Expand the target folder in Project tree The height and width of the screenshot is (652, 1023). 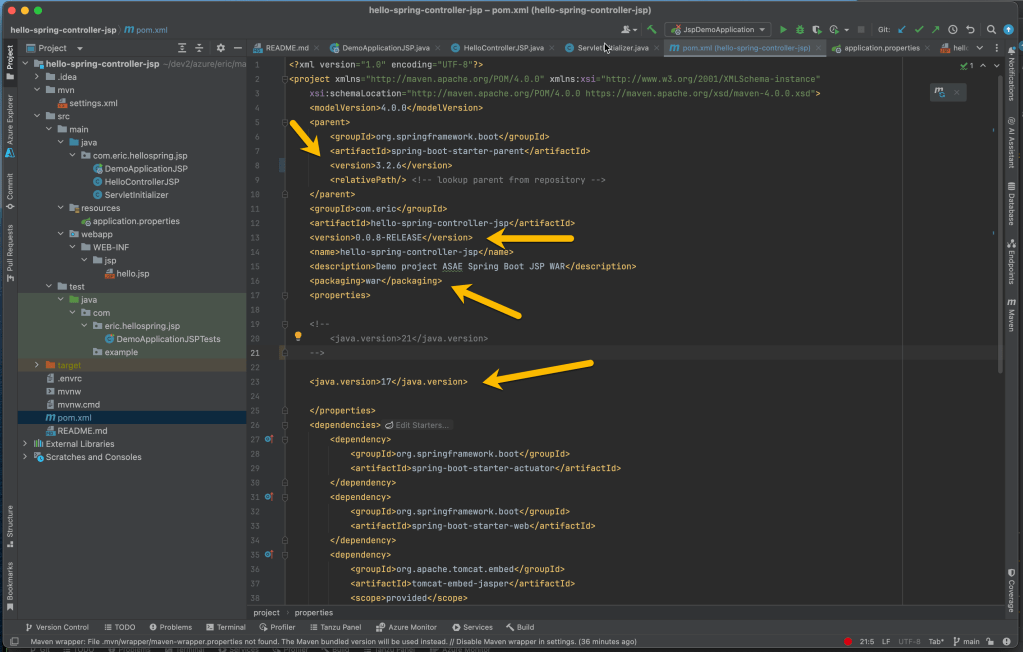[x=37, y=365]
